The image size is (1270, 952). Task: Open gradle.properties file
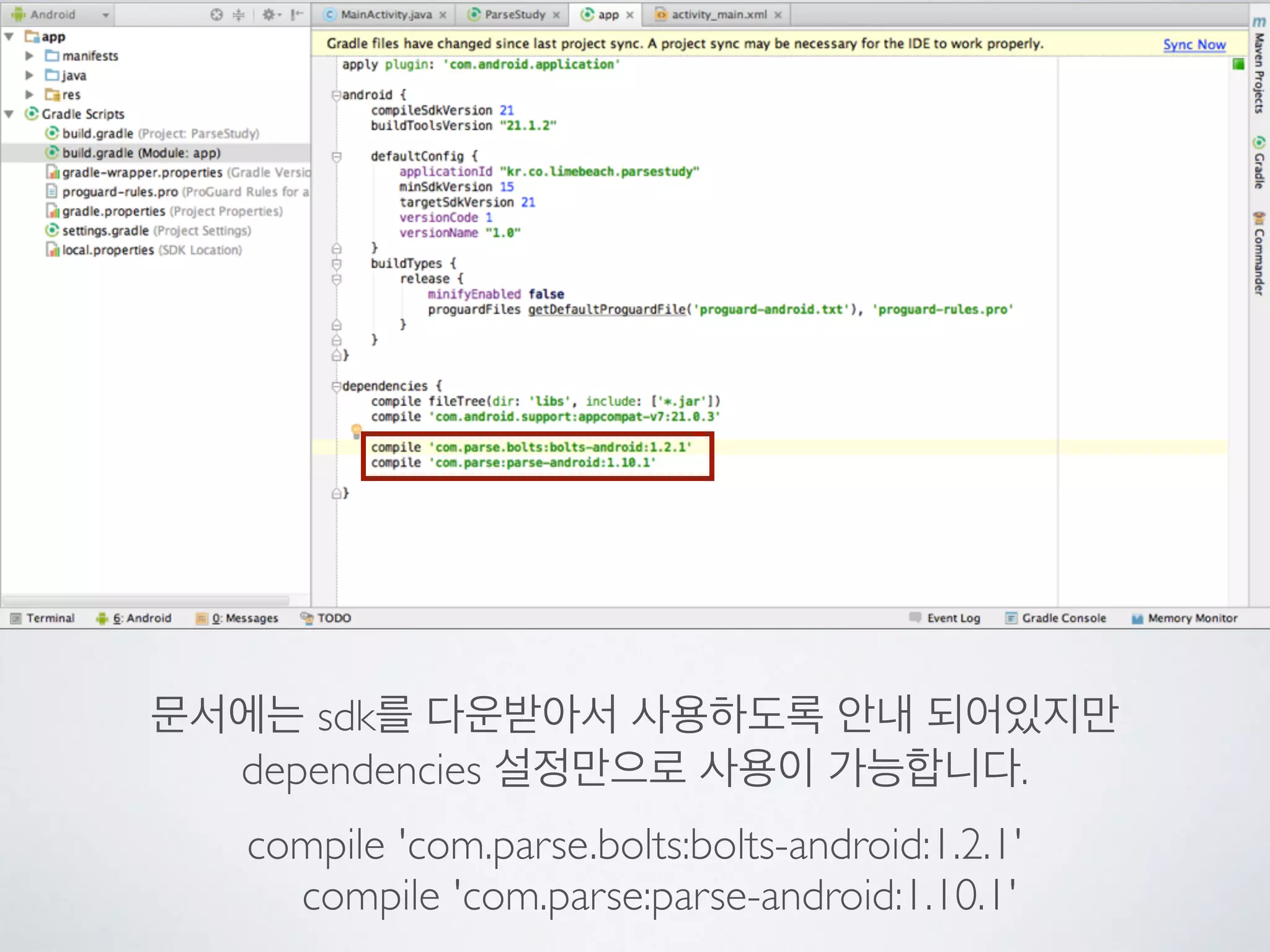(164, 211)
